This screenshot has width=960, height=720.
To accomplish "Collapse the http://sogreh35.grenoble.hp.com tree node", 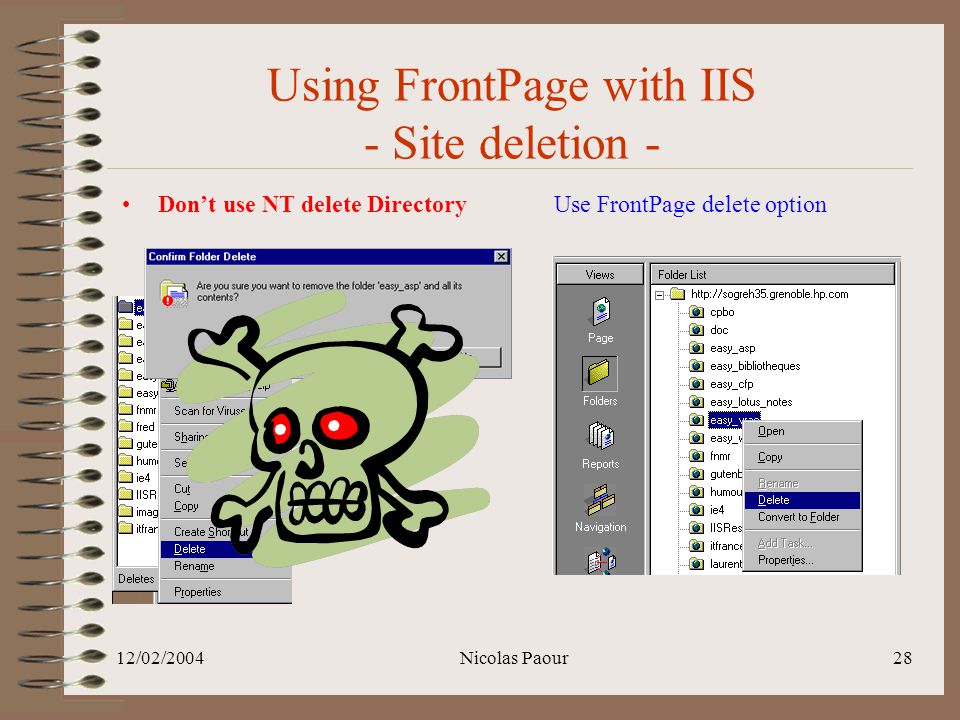I will point(659,295).
